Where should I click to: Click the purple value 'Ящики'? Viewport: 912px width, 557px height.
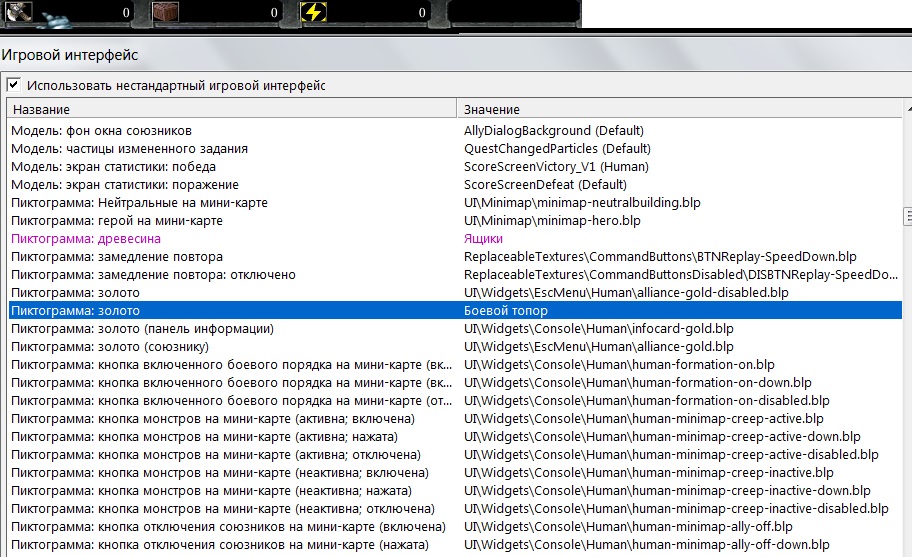coord(483,238)
